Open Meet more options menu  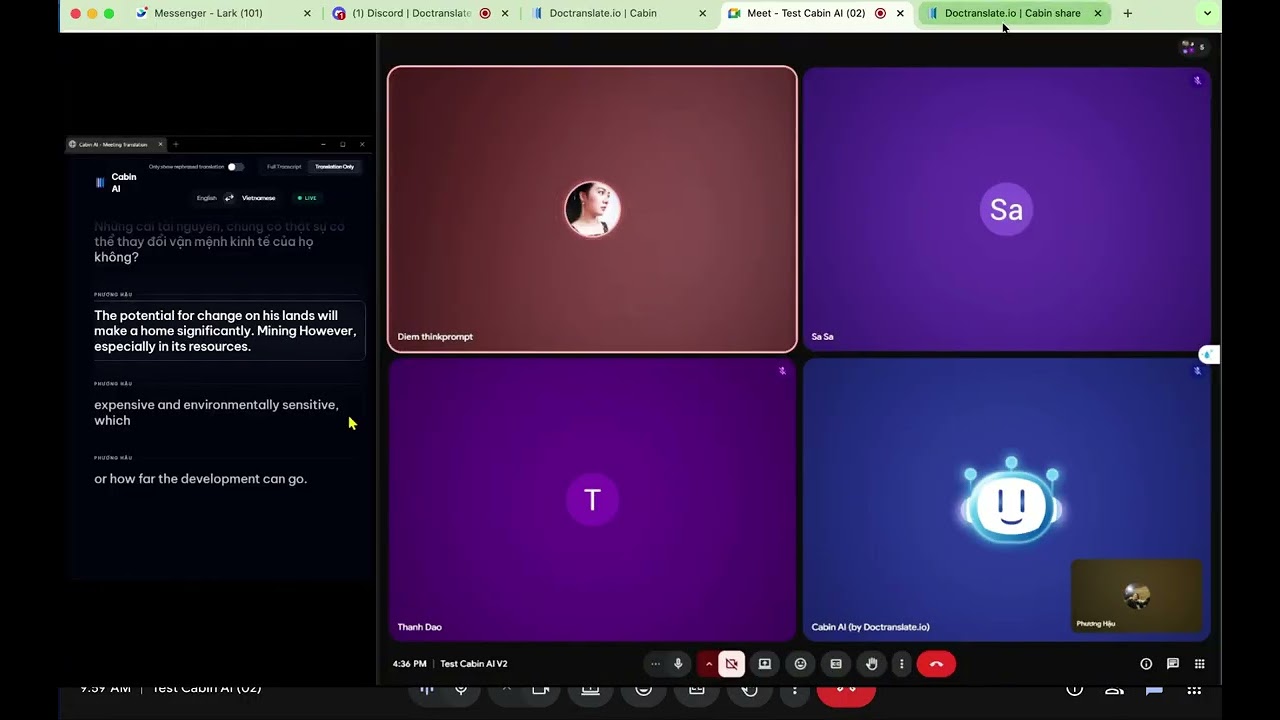pos(901,664)
